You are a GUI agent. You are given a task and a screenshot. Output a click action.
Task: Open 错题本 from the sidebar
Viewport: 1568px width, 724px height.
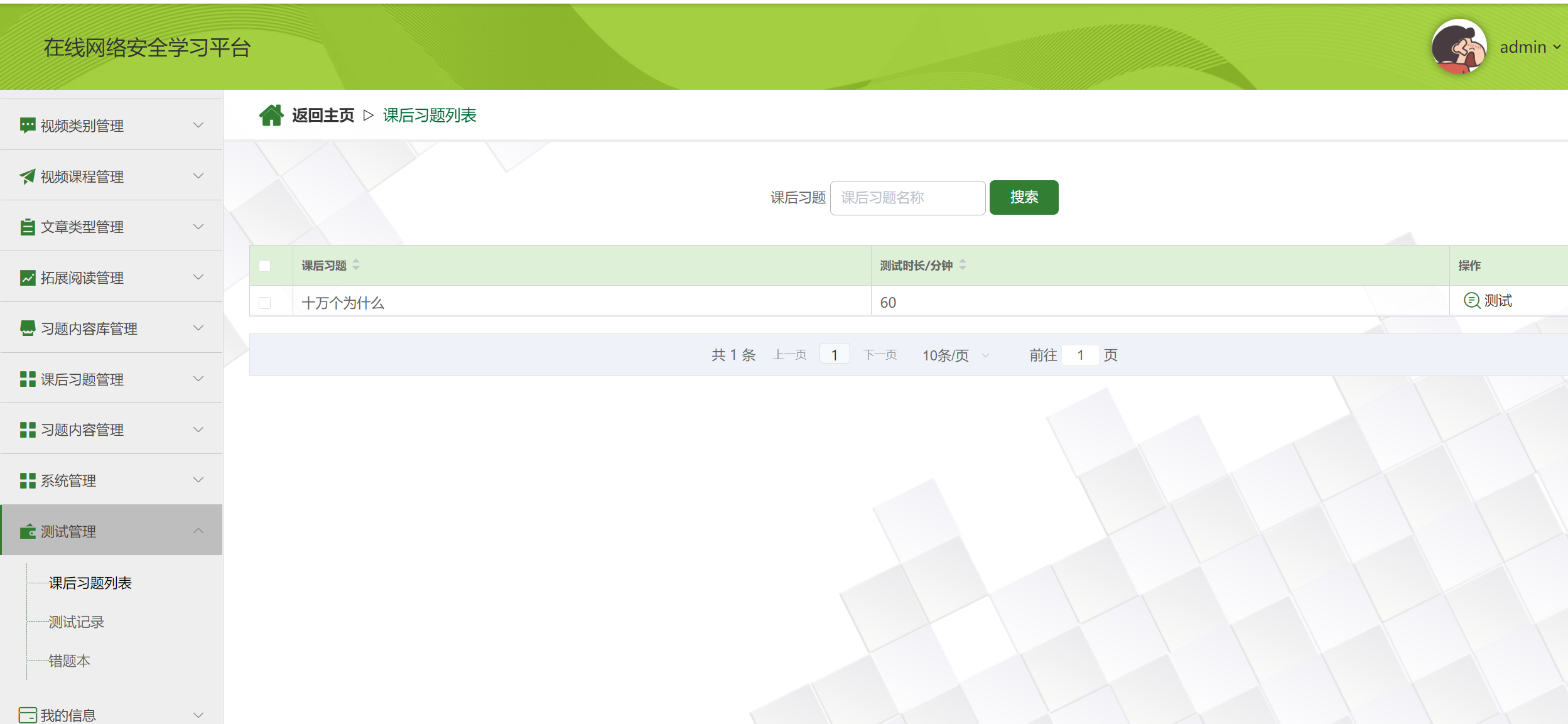tap(69, 661)
